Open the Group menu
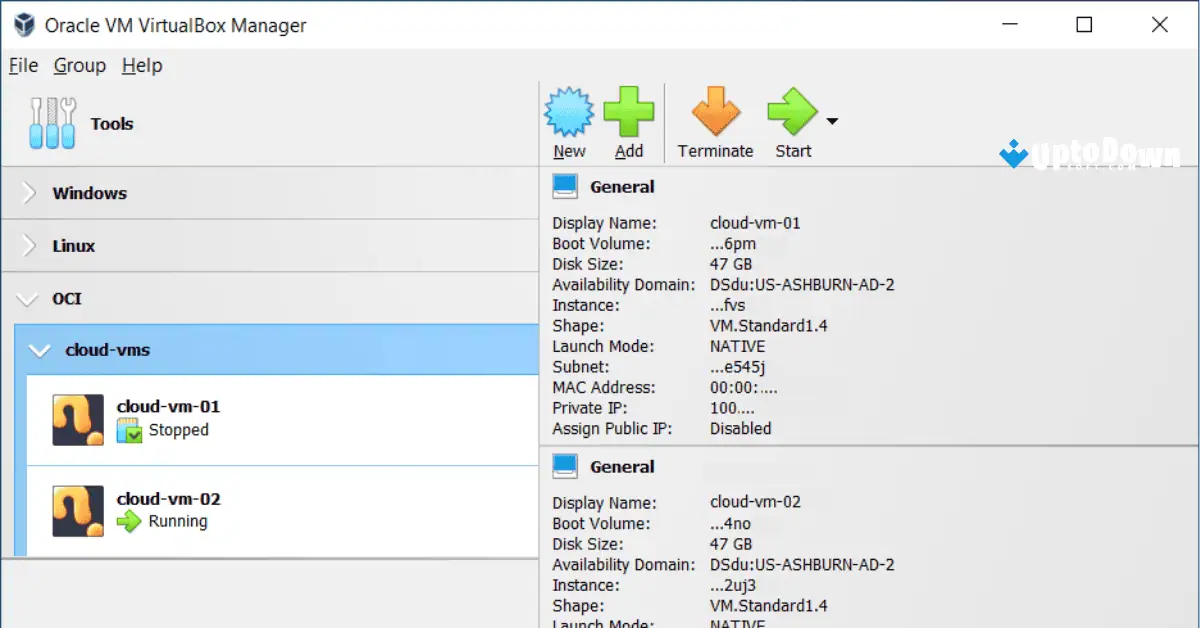Screen dimensions: 1200x628 click(79, 66)
